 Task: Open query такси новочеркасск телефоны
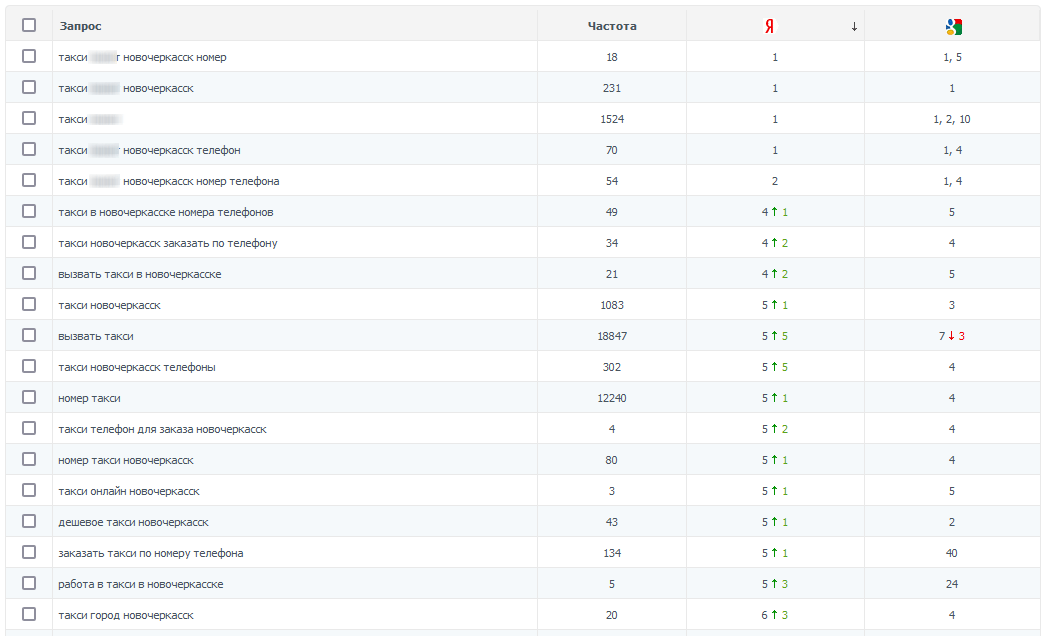click(137, 367)
